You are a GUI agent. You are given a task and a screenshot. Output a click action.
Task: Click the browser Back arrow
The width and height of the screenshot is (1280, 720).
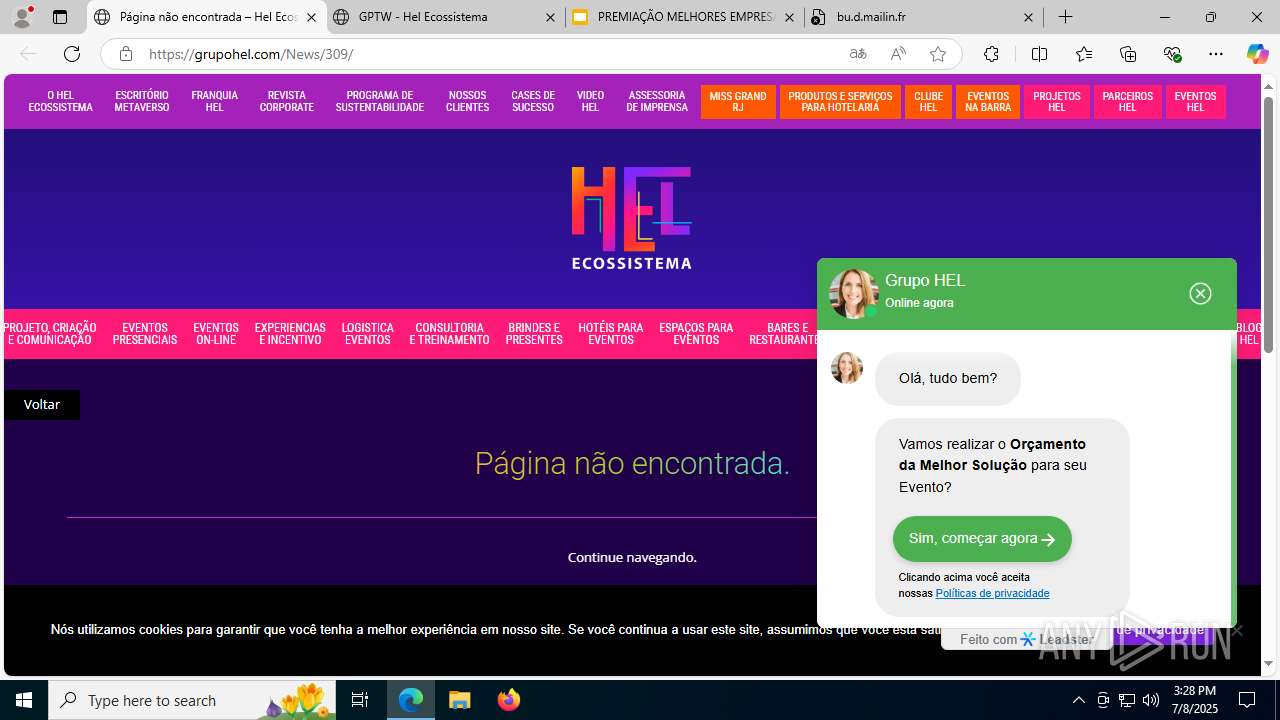click(28, 54)
